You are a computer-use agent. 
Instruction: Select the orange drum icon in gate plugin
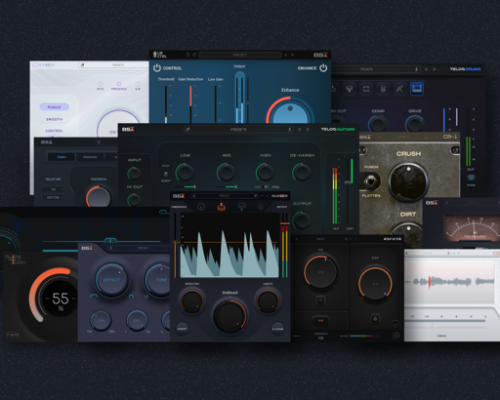pyautogui.click(x=221, y=207)
